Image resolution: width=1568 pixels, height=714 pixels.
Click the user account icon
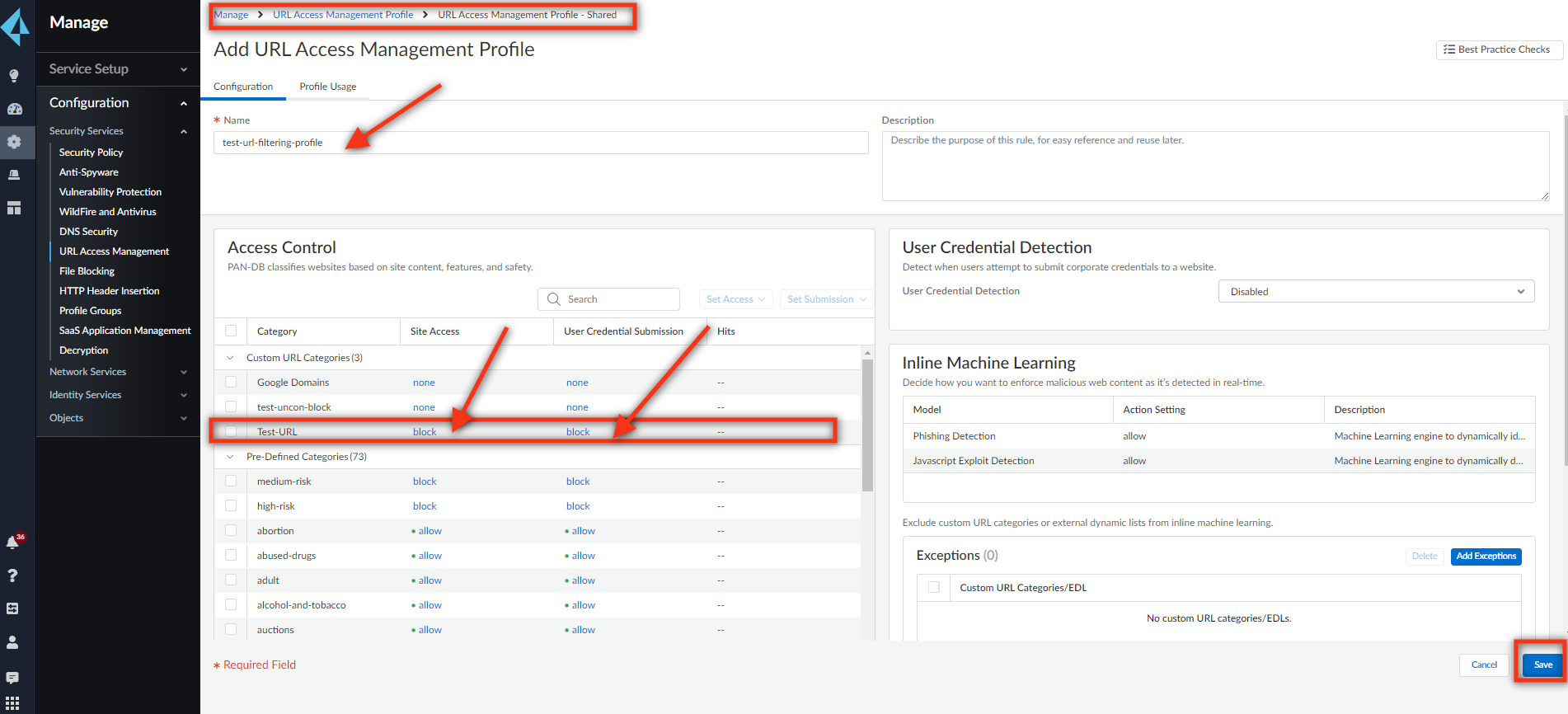click(13, 641)
